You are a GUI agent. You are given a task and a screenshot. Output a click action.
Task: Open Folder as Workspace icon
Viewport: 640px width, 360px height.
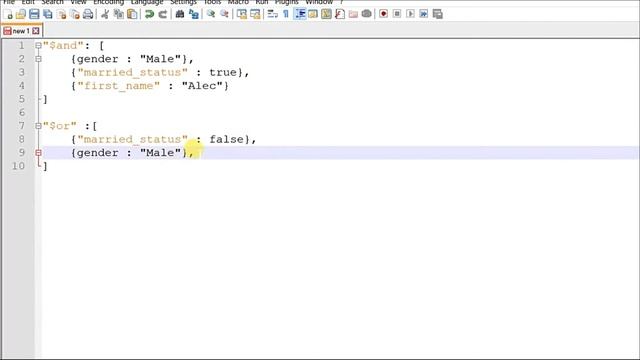pos(353,14)
